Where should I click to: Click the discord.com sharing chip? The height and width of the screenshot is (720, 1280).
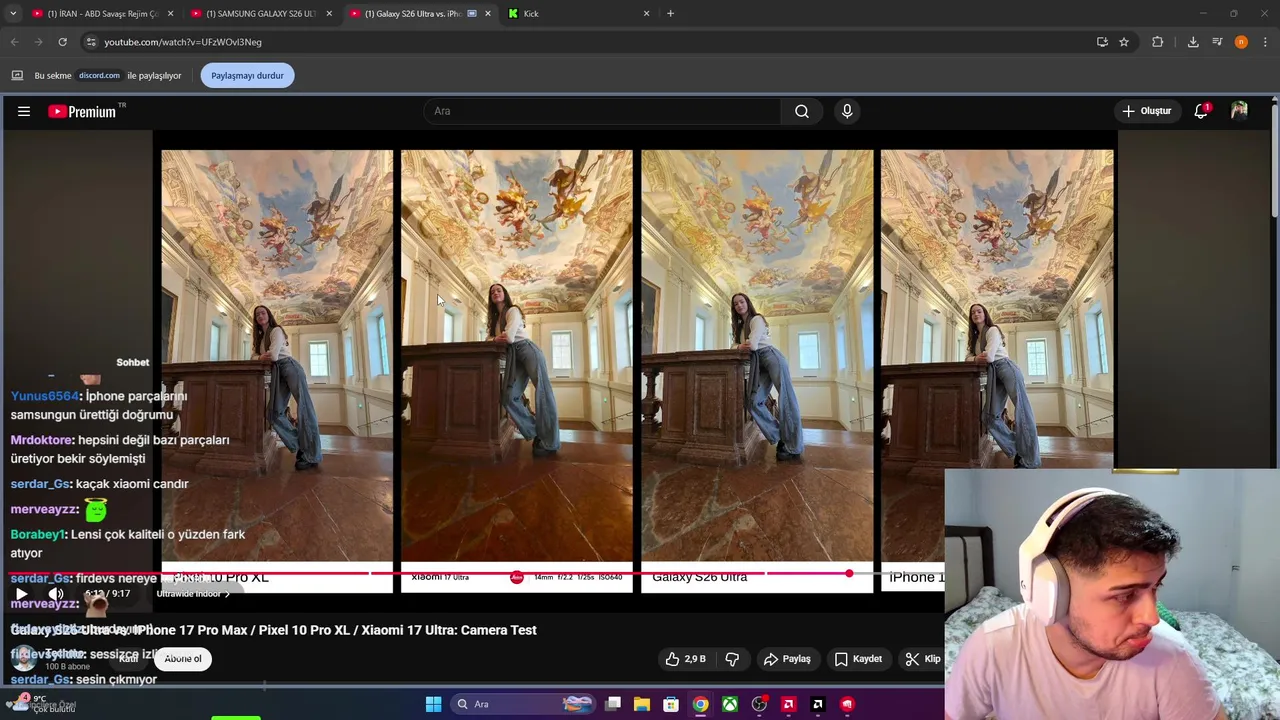point(99,75)
